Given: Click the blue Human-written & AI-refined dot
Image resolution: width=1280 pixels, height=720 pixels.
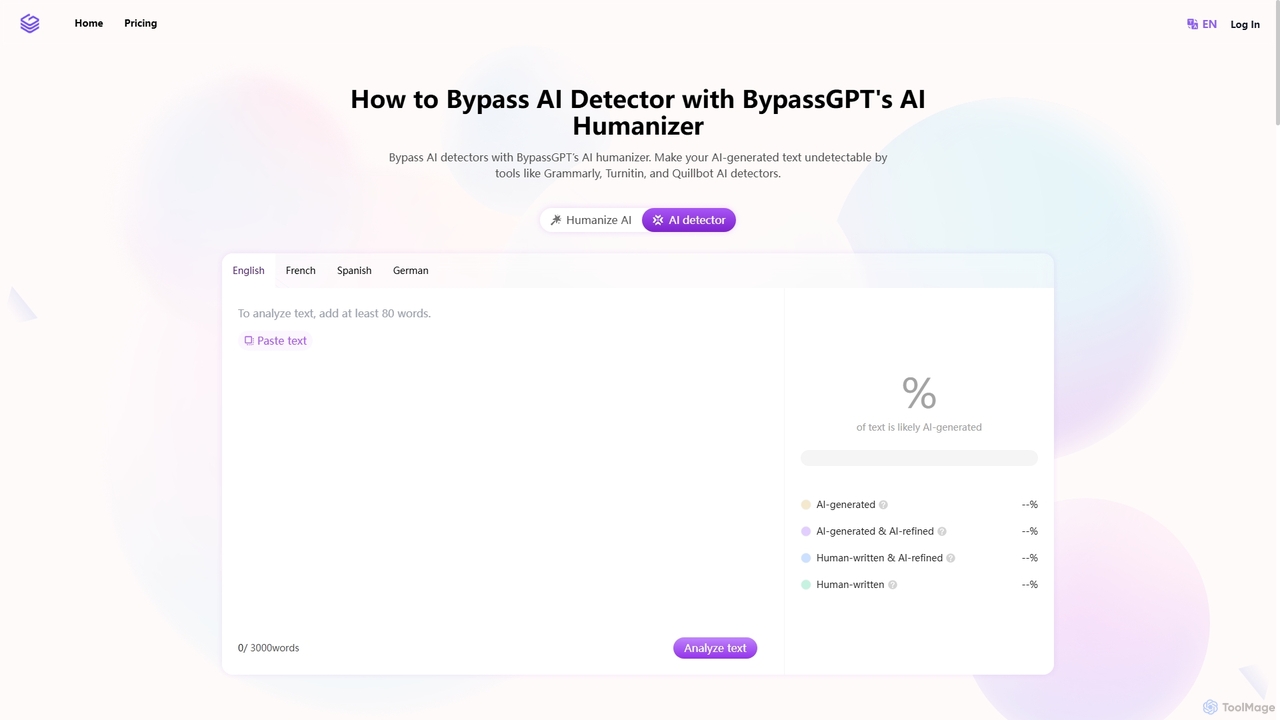Looking at the screenshot, I should point(806,558).
